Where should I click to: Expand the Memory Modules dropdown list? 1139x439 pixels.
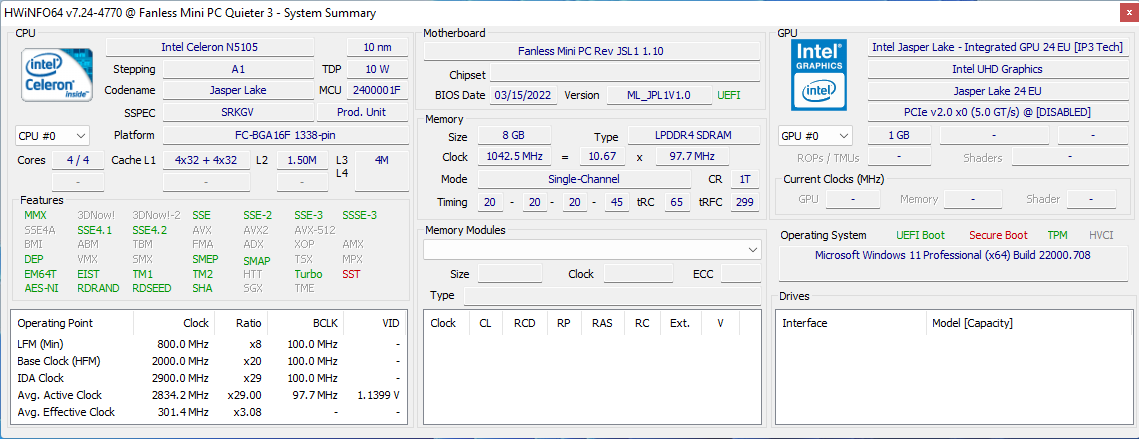[592, 250]
